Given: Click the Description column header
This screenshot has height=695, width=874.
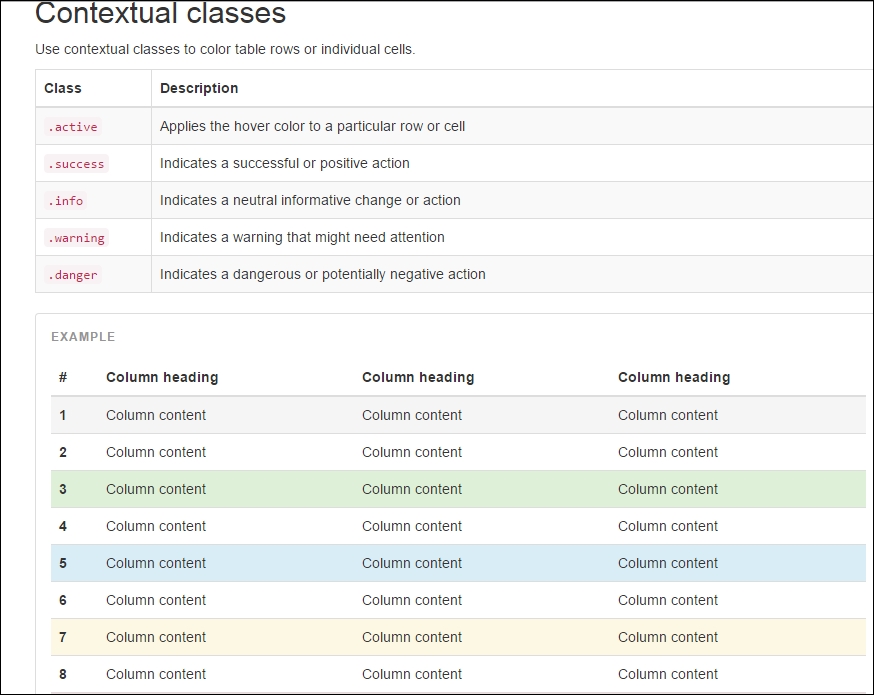Looking at the screenshot, I should [x=199, y=88].
